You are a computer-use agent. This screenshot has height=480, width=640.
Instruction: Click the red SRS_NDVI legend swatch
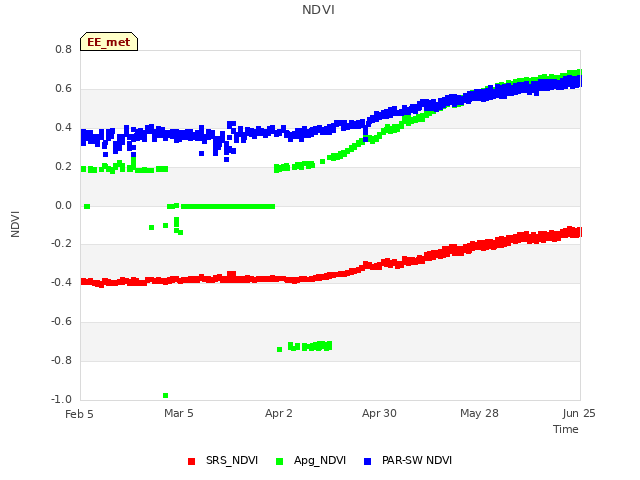(191, 461)
